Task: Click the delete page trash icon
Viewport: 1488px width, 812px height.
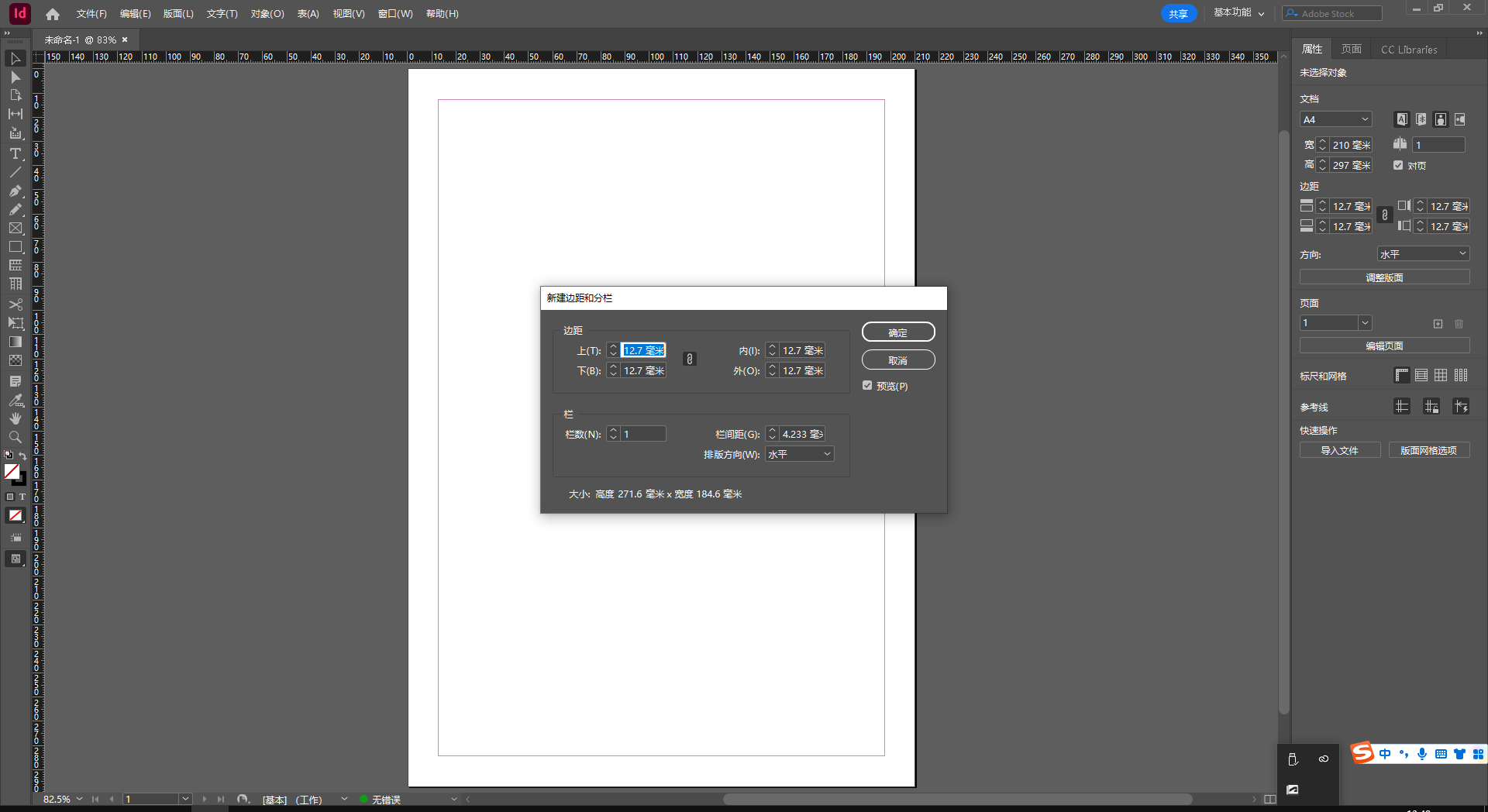Action: point(1459,324)
